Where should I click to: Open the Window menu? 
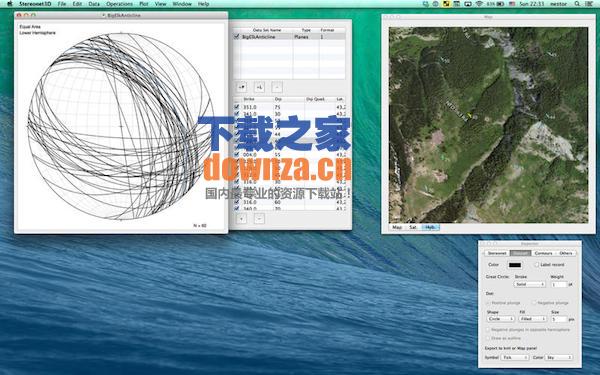click(182, 4)
